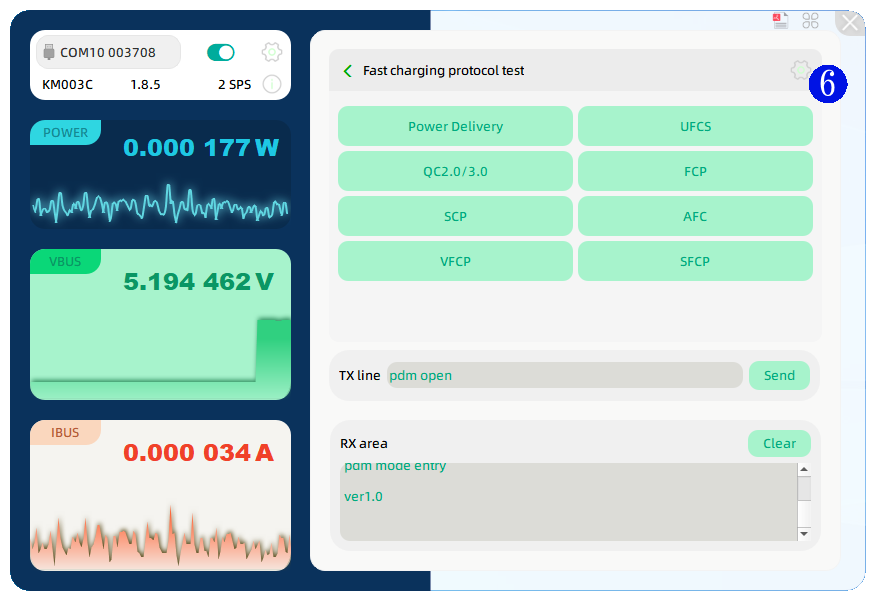Select the COM10 003708 port selector

point(108,52)
